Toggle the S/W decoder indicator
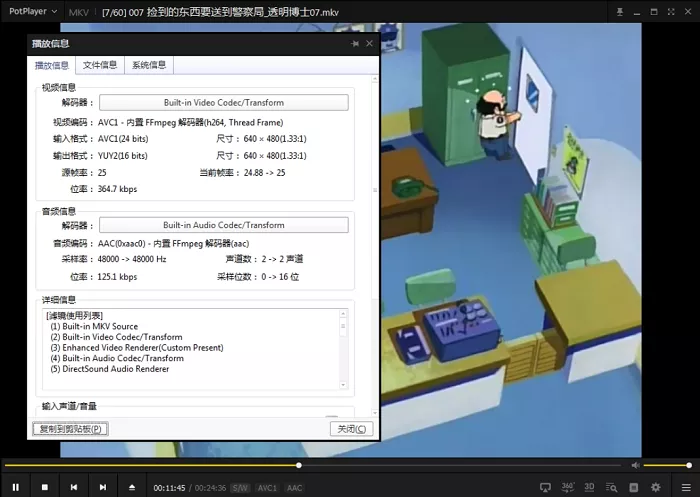The width and height of the screenshot is (700, 497). click(240, 488)
